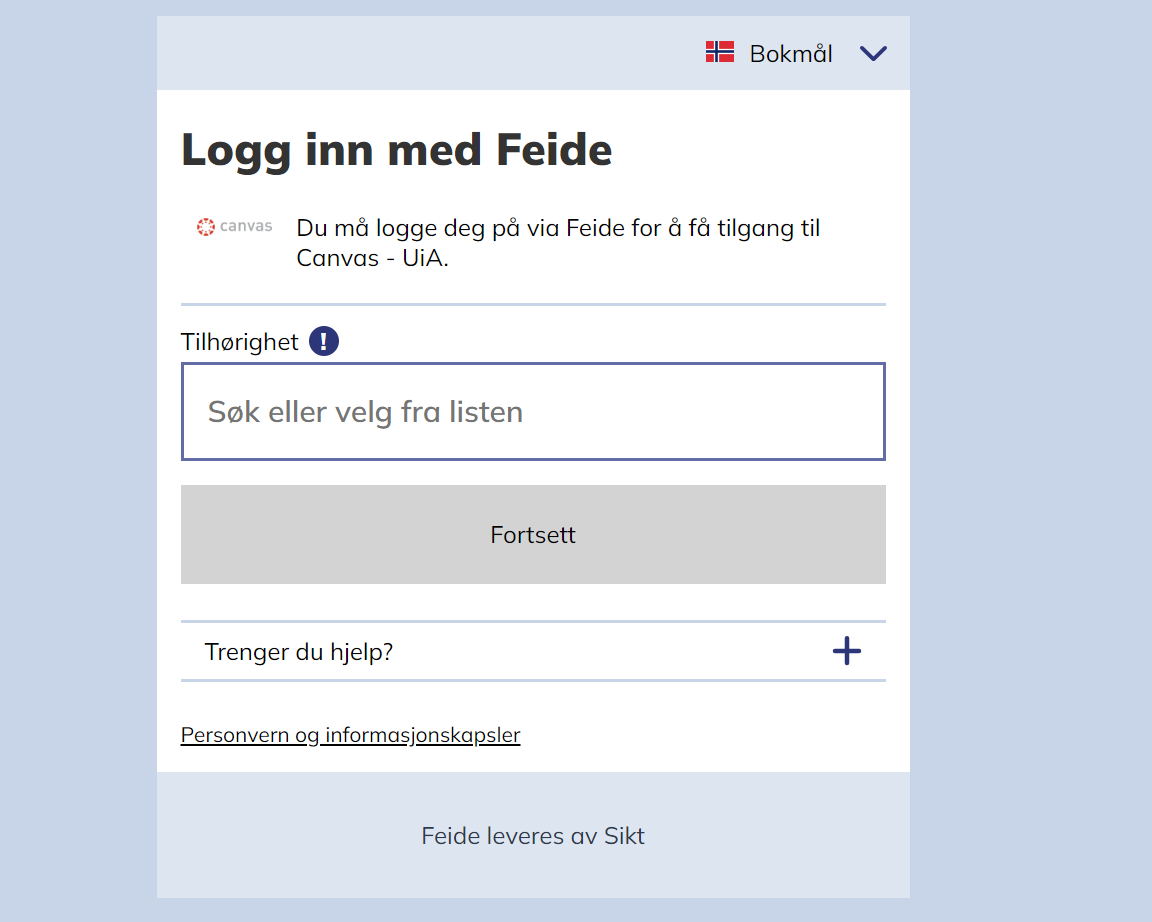The width and height of the screenshot is (1152, 922).
Task: Open 'Personvern og informasjonskapsler' link
Action: coord(350,736)
